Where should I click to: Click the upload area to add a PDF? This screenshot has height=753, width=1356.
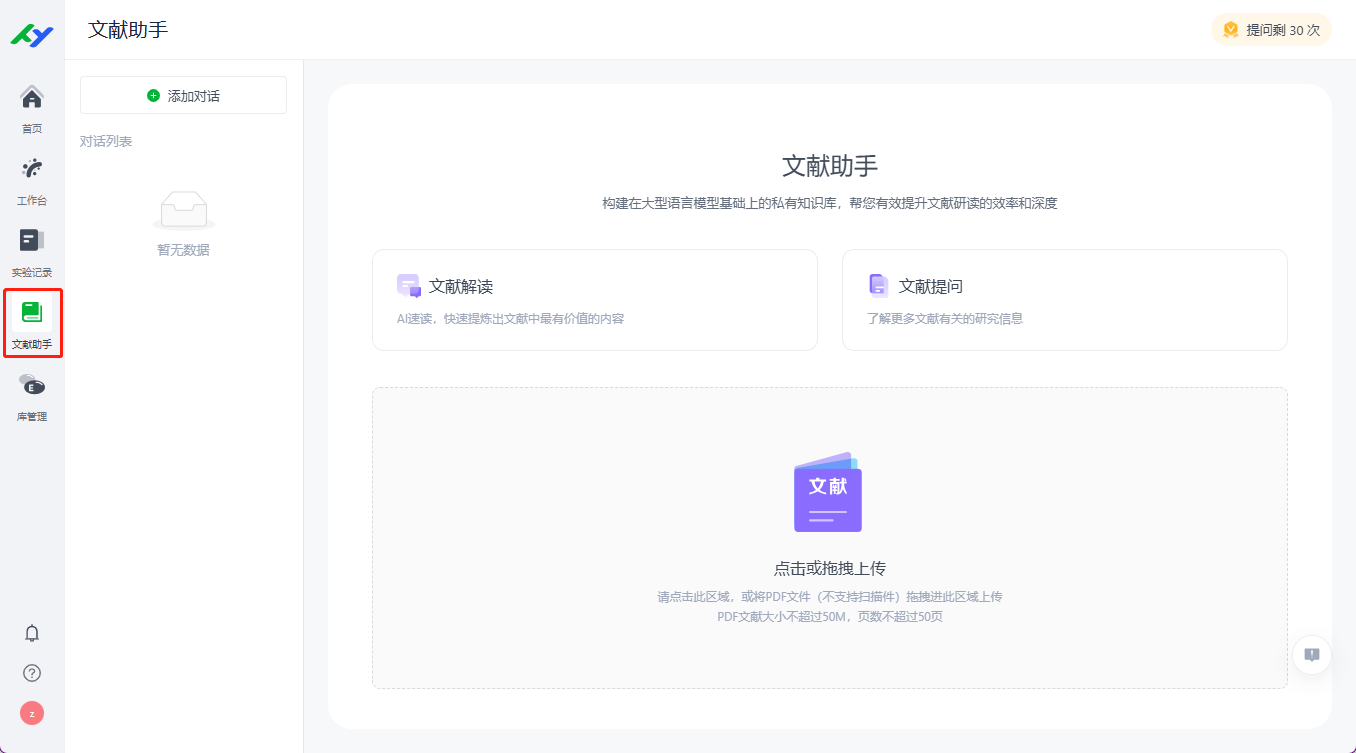(829, 537)
